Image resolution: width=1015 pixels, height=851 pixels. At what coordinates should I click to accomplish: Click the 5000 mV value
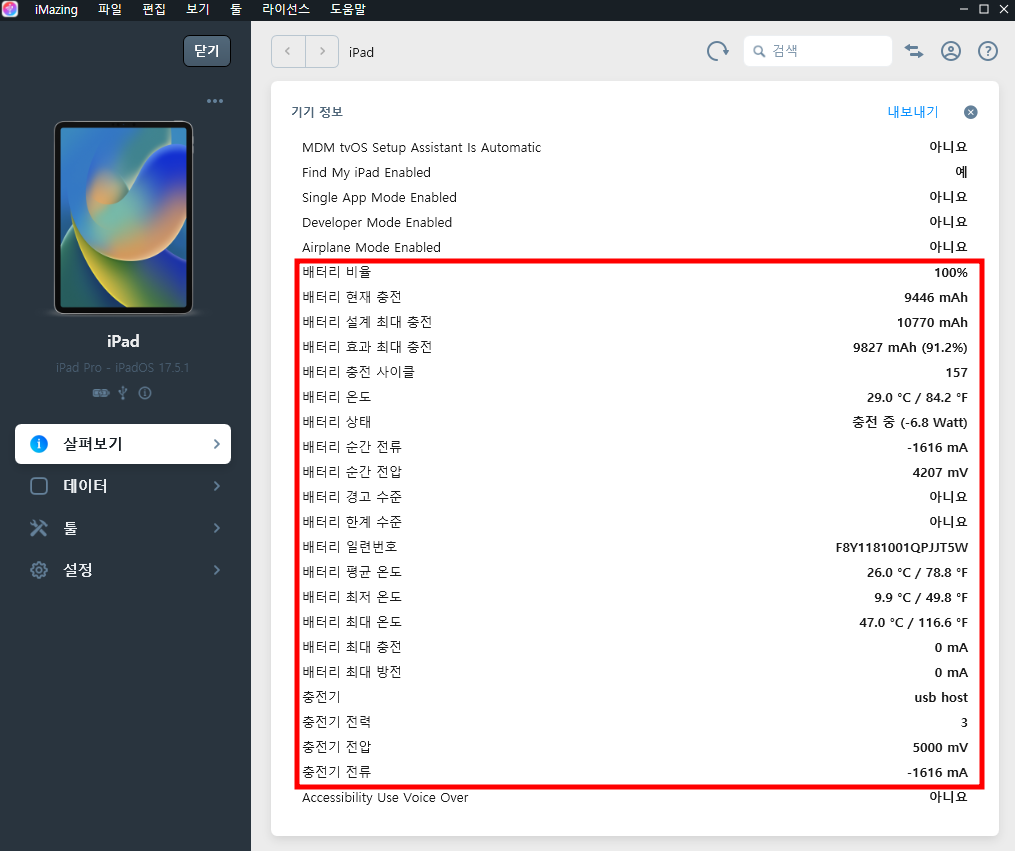click(x=940, y=747)
